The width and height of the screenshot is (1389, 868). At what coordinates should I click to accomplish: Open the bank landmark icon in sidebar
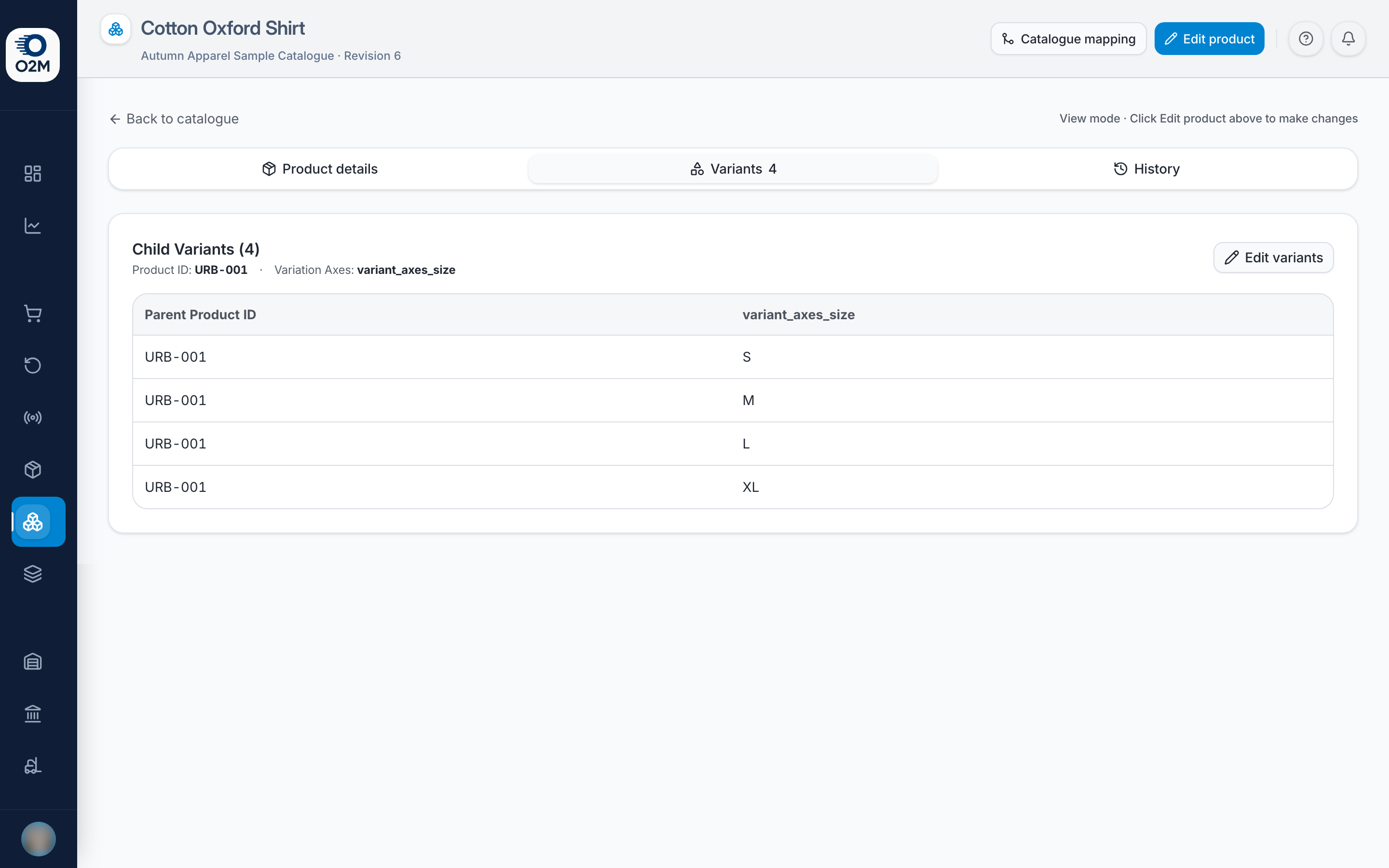coord(33,714)
